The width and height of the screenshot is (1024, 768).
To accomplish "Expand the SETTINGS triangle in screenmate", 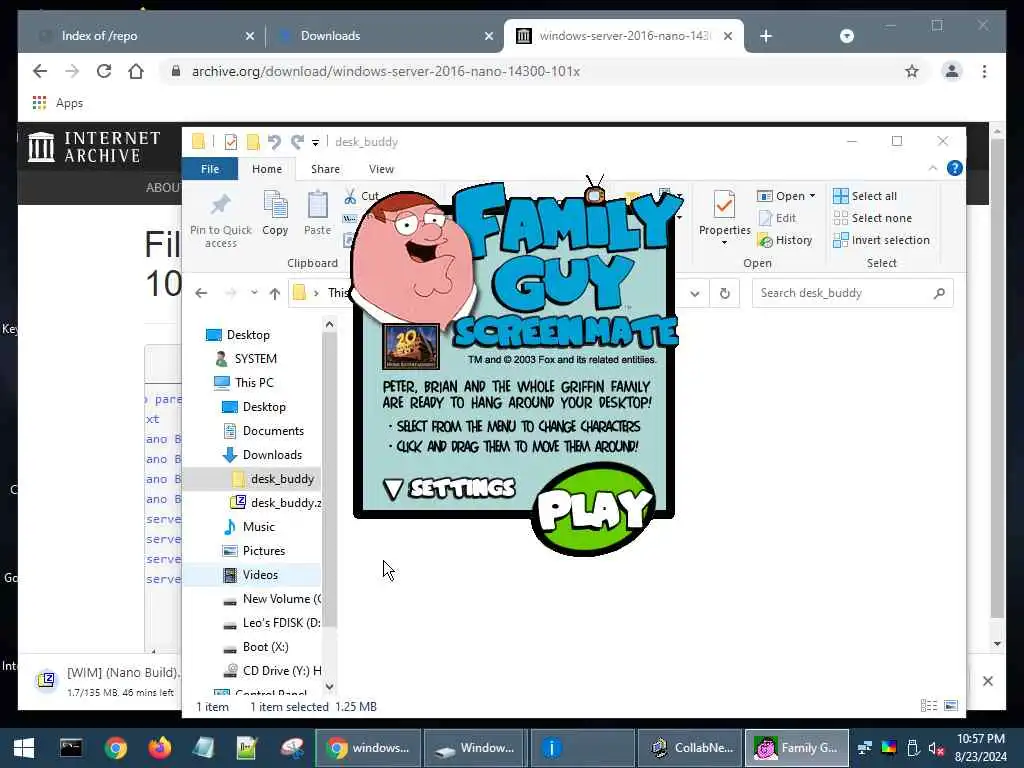I will [x=393, y=489].
